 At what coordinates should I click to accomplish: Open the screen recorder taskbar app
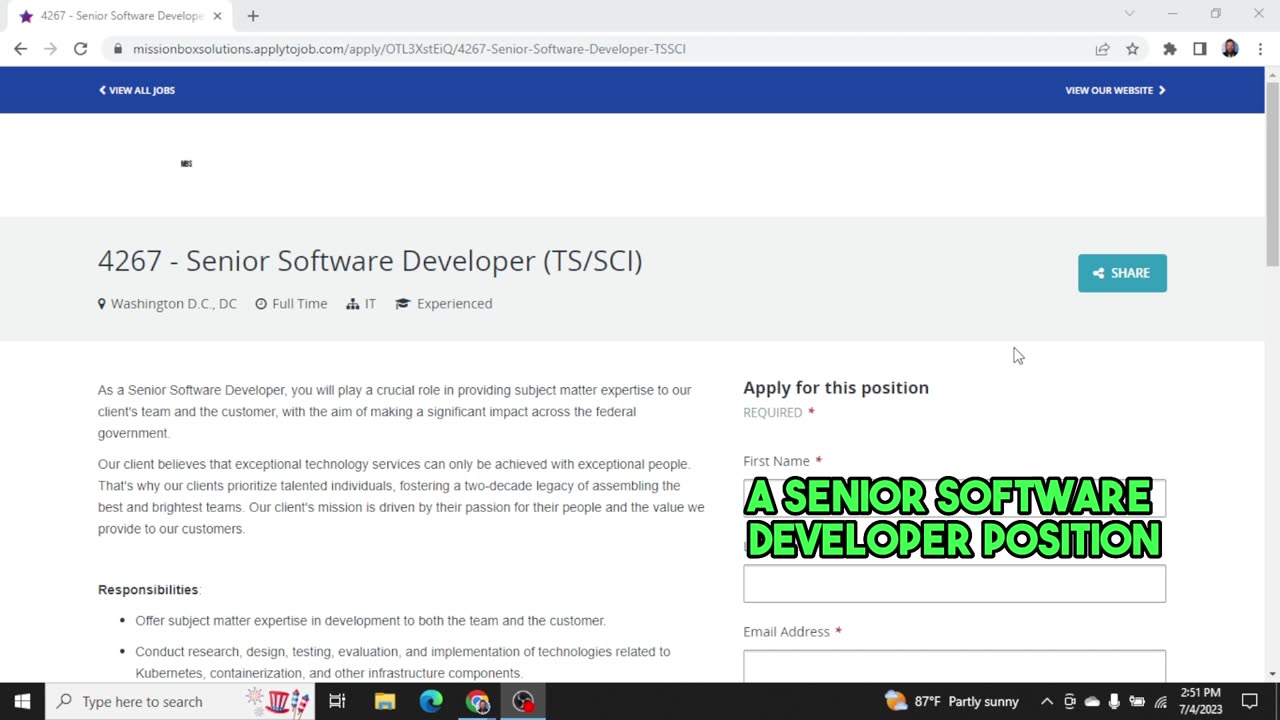(x=523, y=701)
